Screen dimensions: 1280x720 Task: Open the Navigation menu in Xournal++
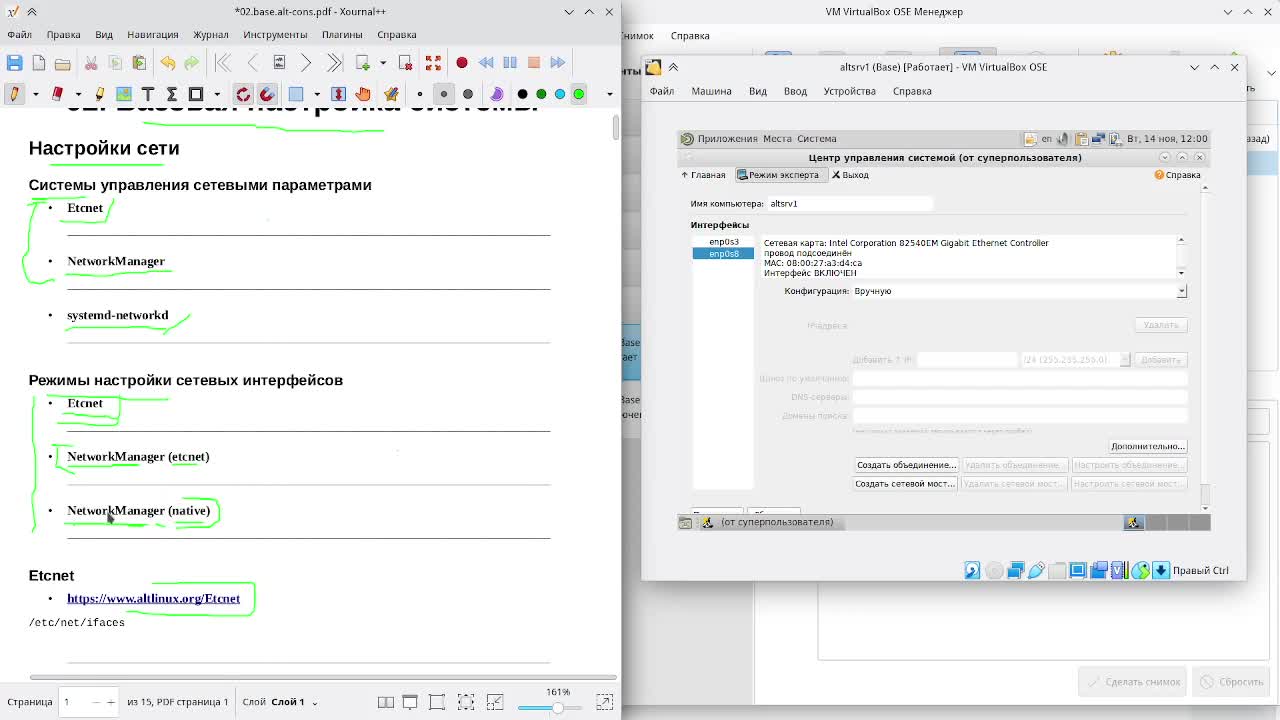[152, 34]
